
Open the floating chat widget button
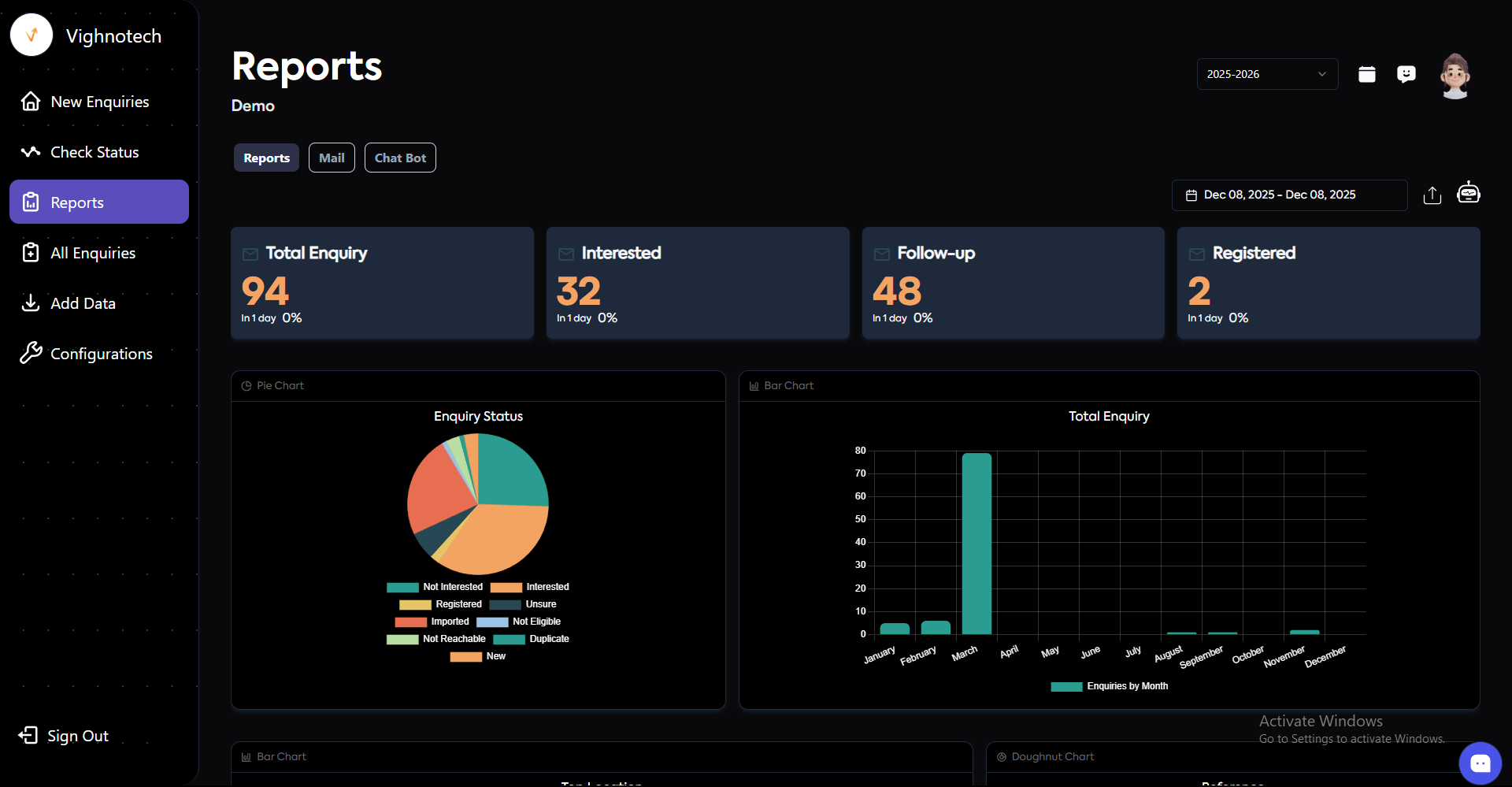(x=1480, y=763)
